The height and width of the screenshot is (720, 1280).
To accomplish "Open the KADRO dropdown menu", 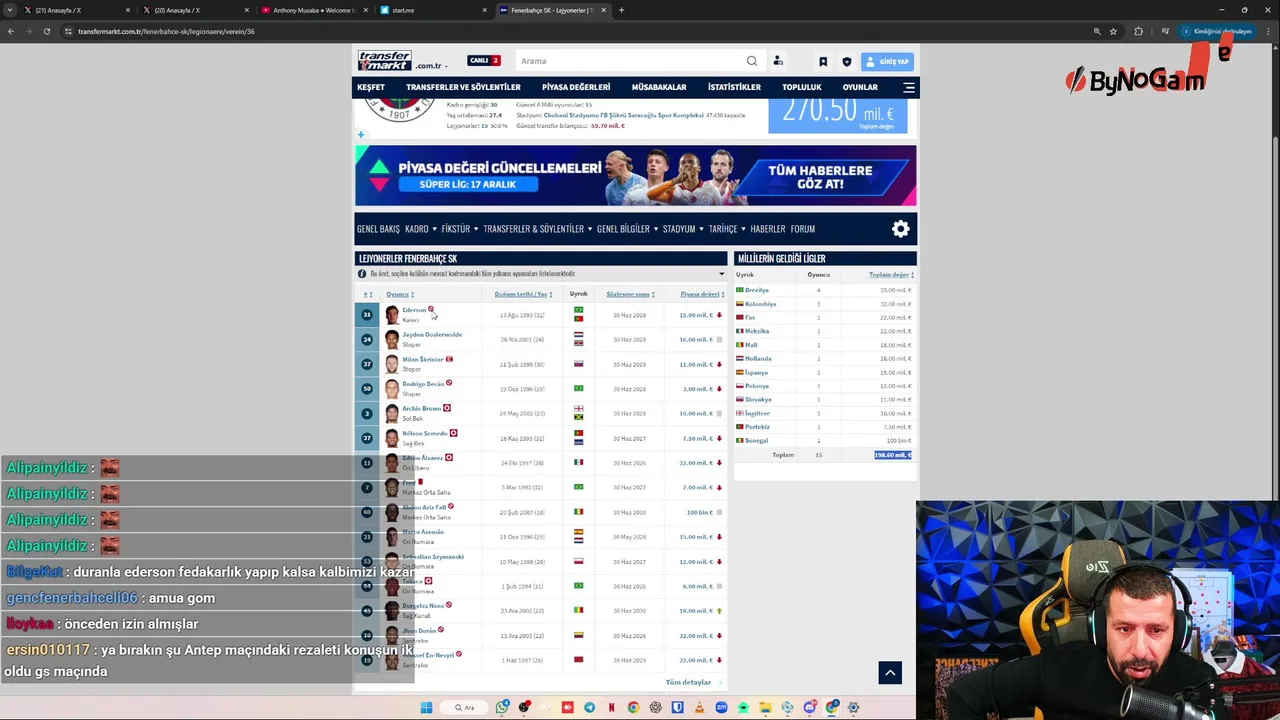I will tap(421, 229).
